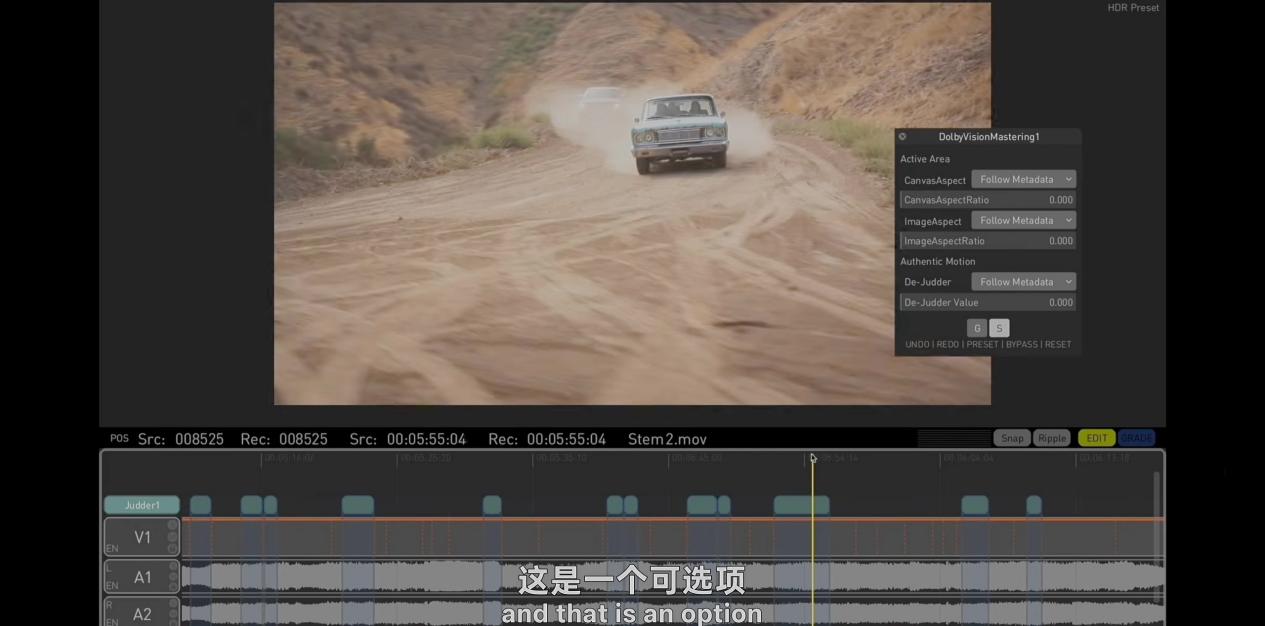Click the G button in DolbyVisionMastering1
The height and width of the screenshot is (626, 1265).
(x=977, y=328)
